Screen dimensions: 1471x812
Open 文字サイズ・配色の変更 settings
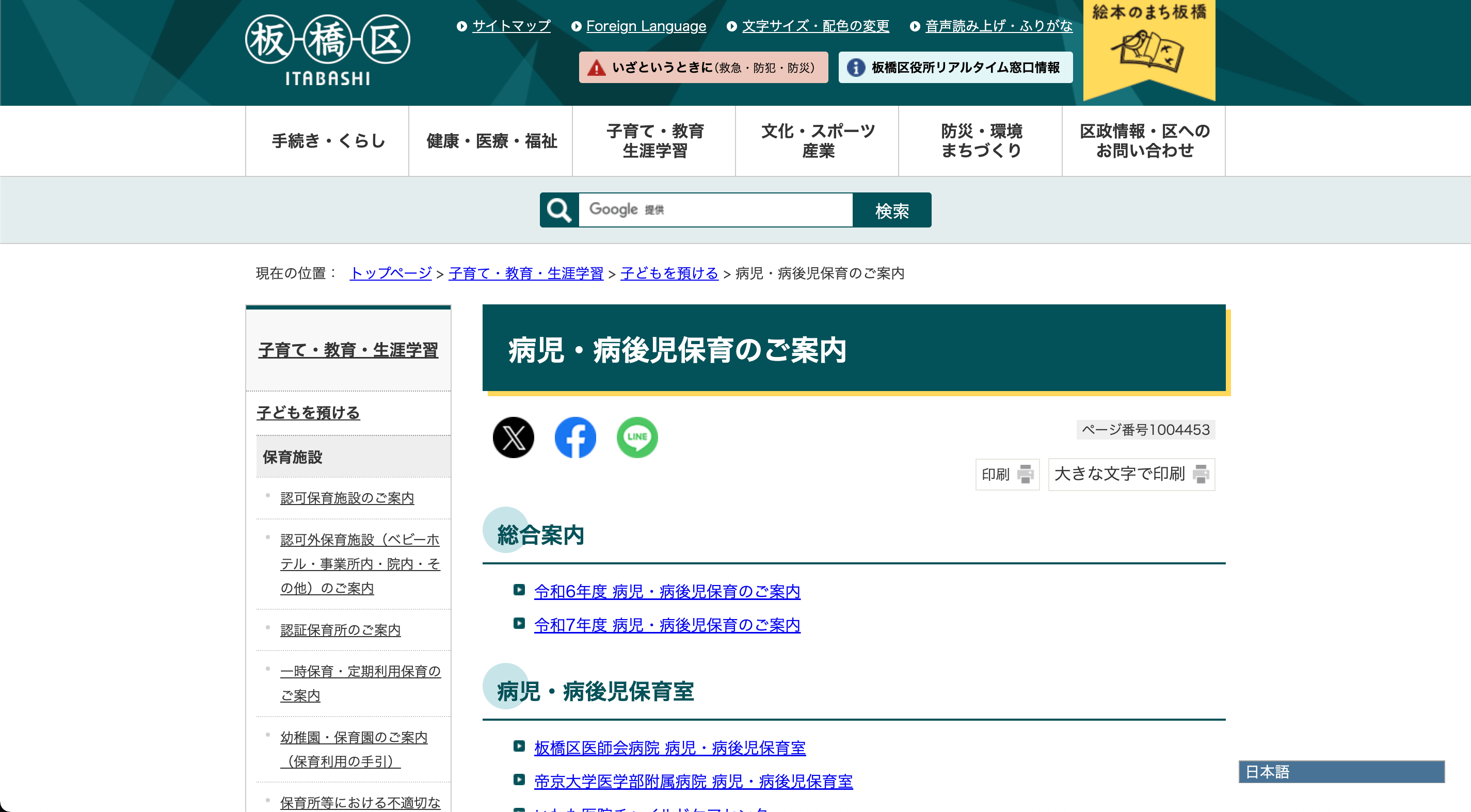tap(816, 26)
